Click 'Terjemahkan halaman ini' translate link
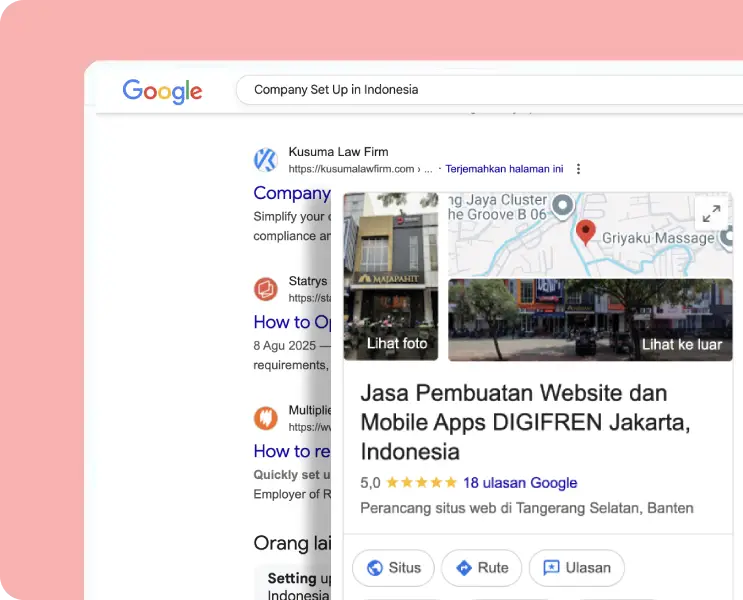 coord(504,169)
